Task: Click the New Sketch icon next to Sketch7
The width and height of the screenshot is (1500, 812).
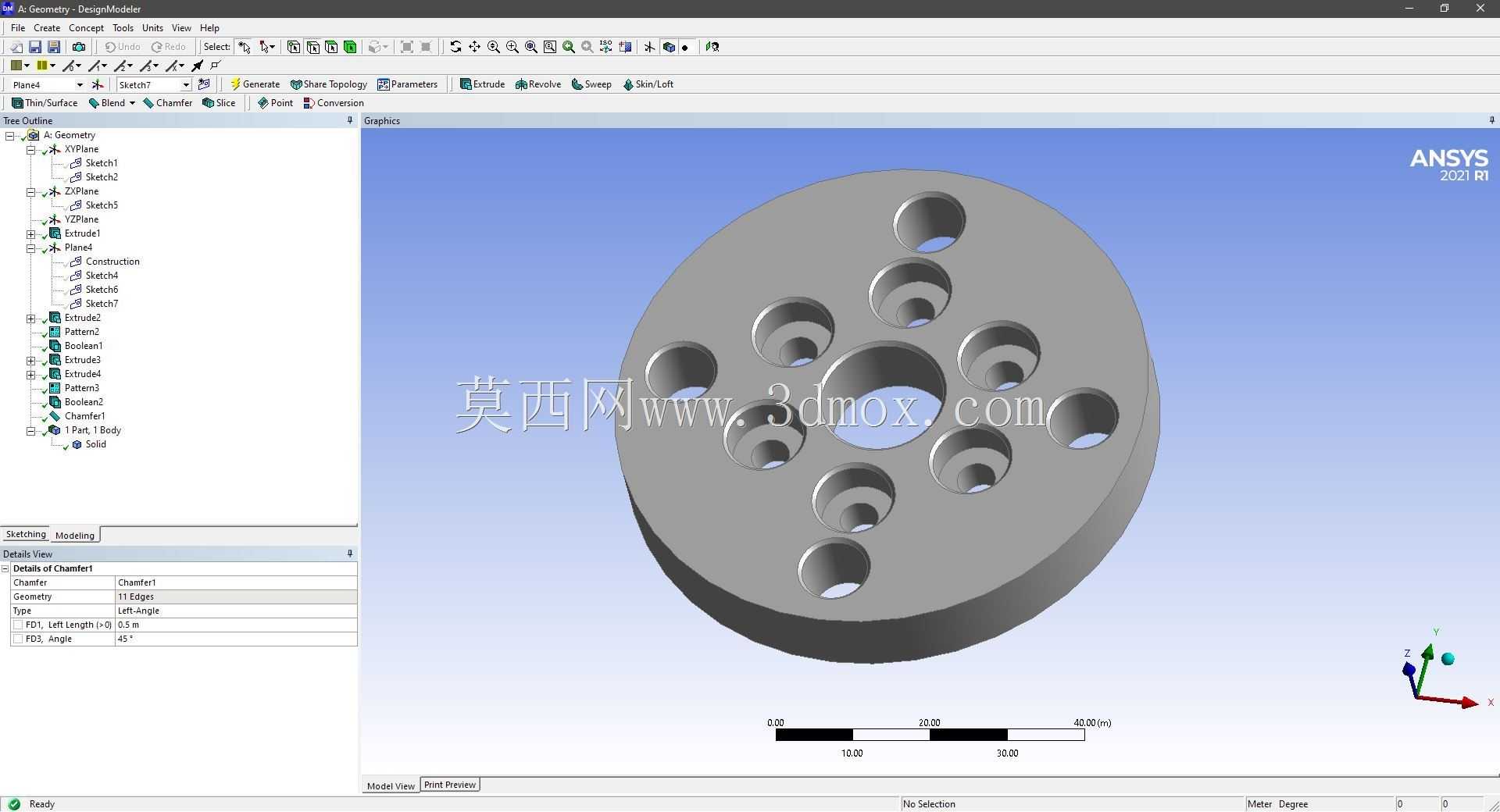Action: [x=204, y=84]
